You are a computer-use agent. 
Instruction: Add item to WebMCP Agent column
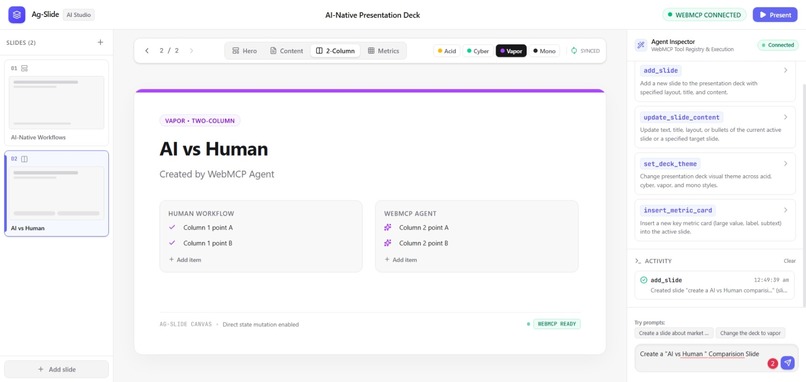pyautogui.click(x=400, y=260)
